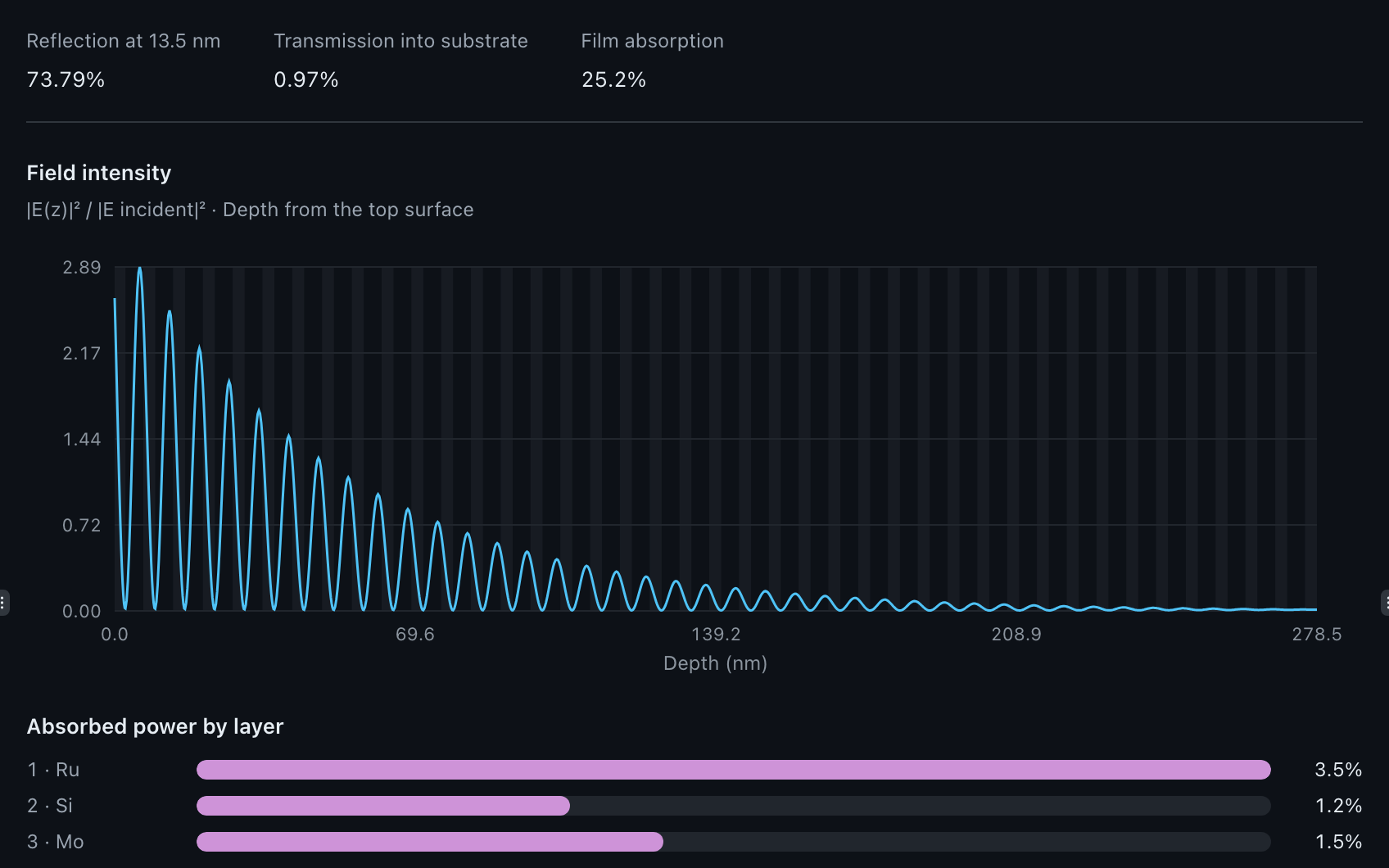The width and height of the screenshot is (1389, 868).
Task: Select the Ru layer absorption bar
Action: [x=733, y=770]
